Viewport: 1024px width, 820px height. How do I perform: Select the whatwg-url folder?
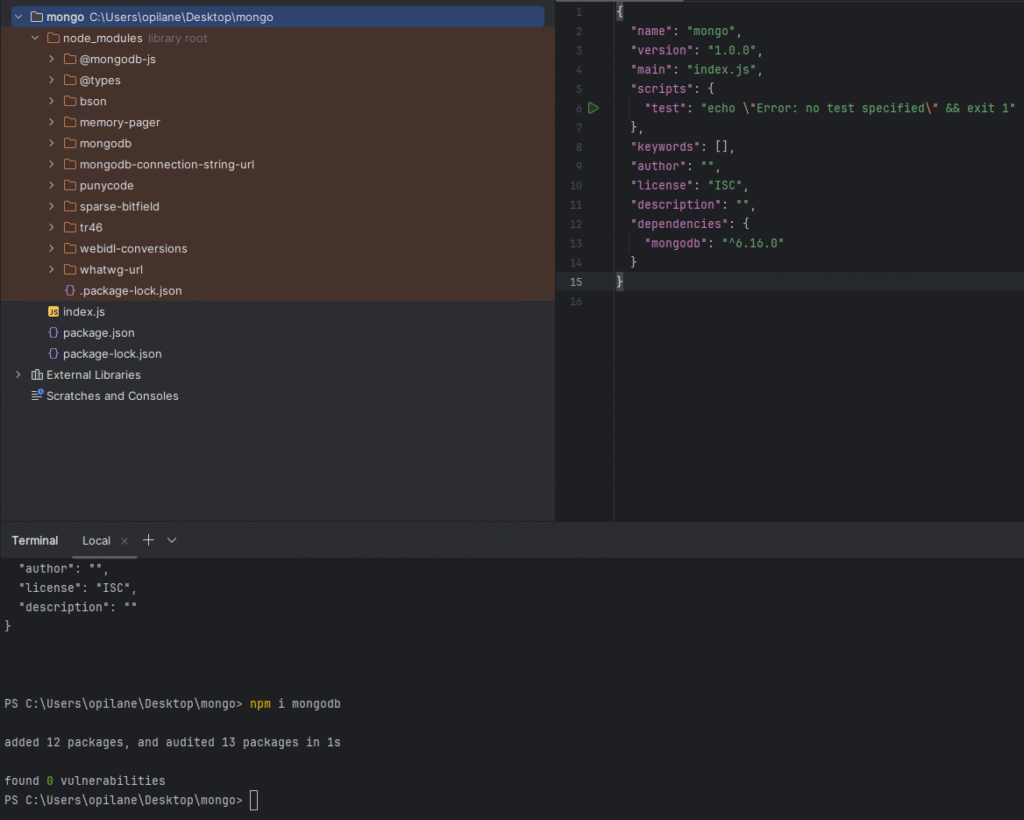coord(112,270)
